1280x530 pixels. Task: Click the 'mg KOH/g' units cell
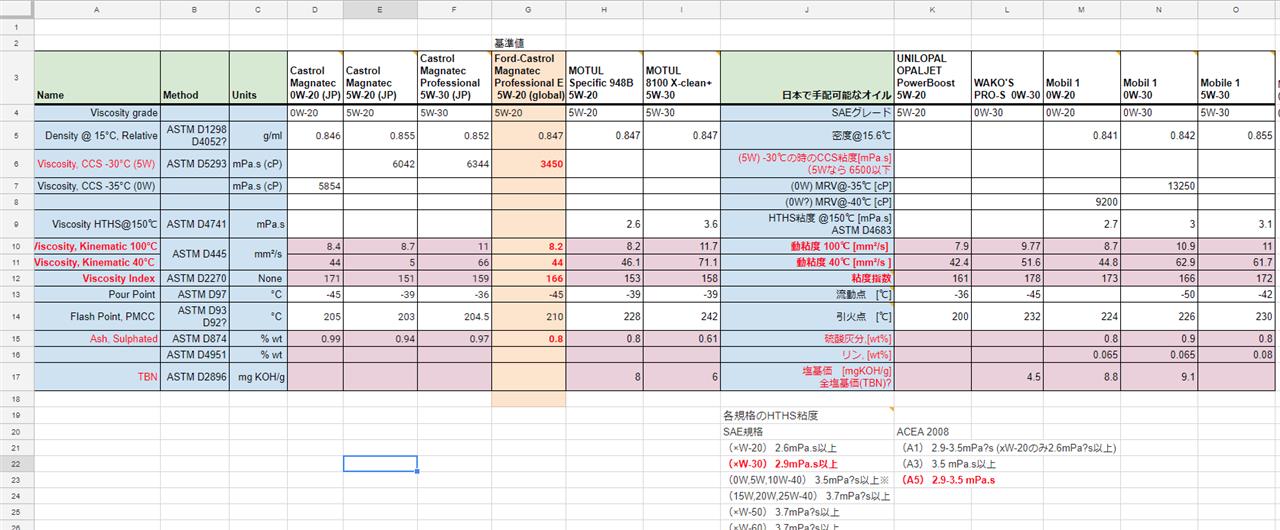(258, 377)
